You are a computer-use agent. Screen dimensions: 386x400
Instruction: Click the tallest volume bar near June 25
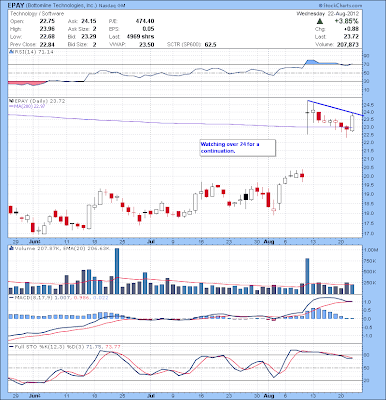click(x=117, y=271)
